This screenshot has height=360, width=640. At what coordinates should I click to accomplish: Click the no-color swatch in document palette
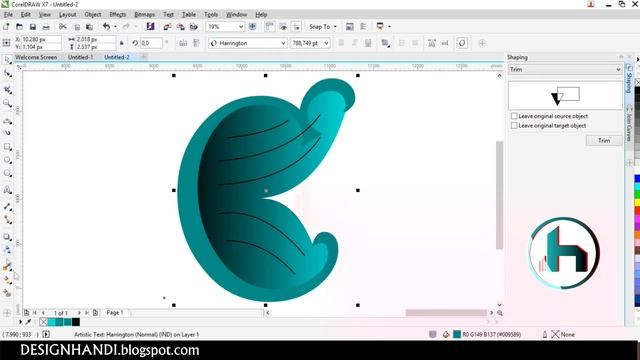[x=44, y=322]
